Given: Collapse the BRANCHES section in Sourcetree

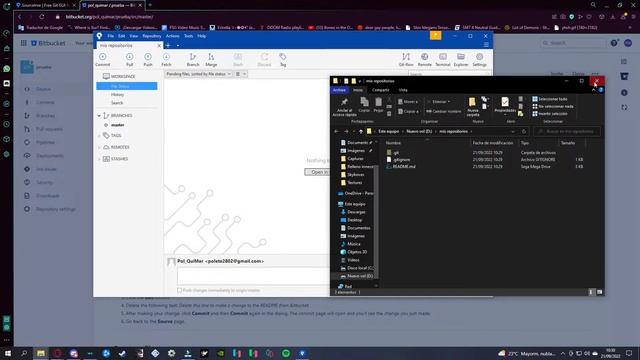Looking at the screenshot, I should click(x=99, y=116).
